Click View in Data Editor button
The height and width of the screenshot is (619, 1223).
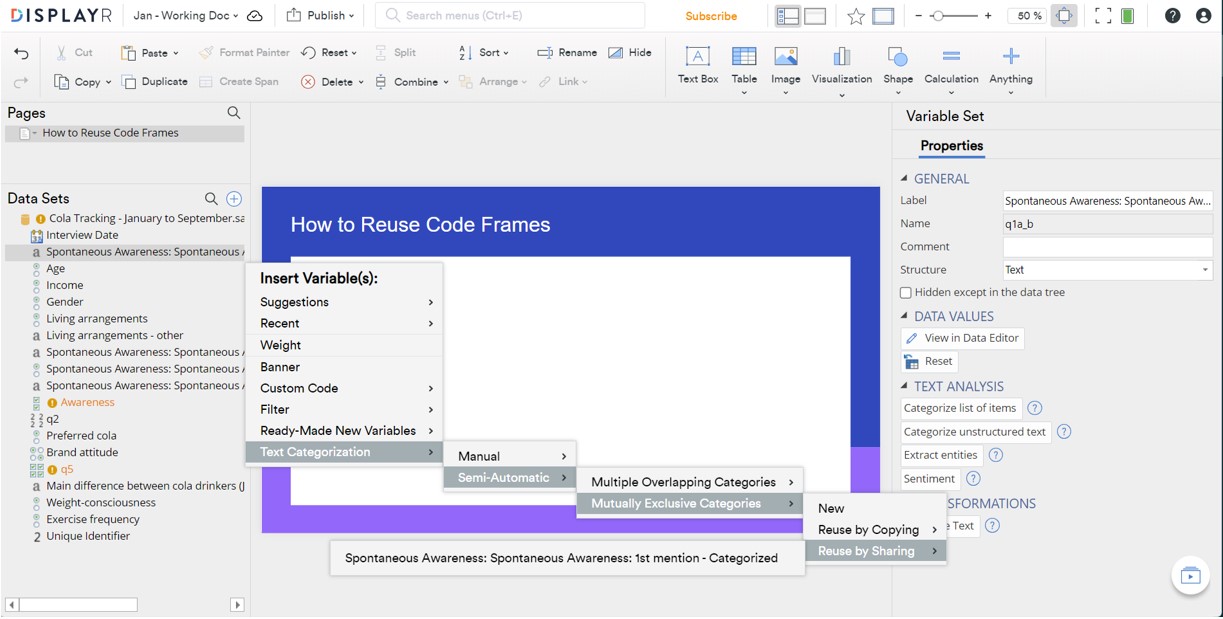click(x=962, y=338)
